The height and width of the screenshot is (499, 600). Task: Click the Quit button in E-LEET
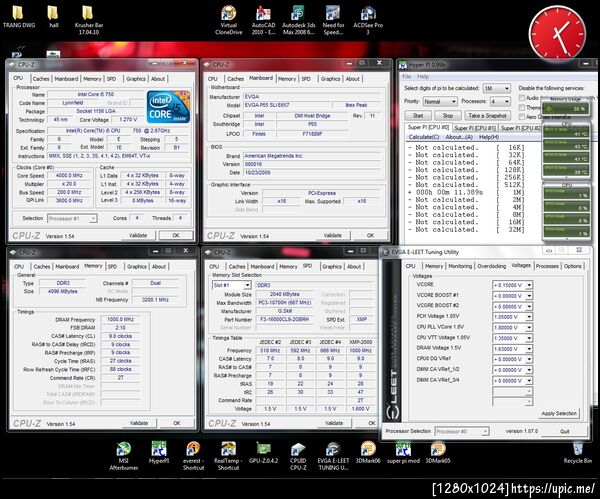click(565, 431)
